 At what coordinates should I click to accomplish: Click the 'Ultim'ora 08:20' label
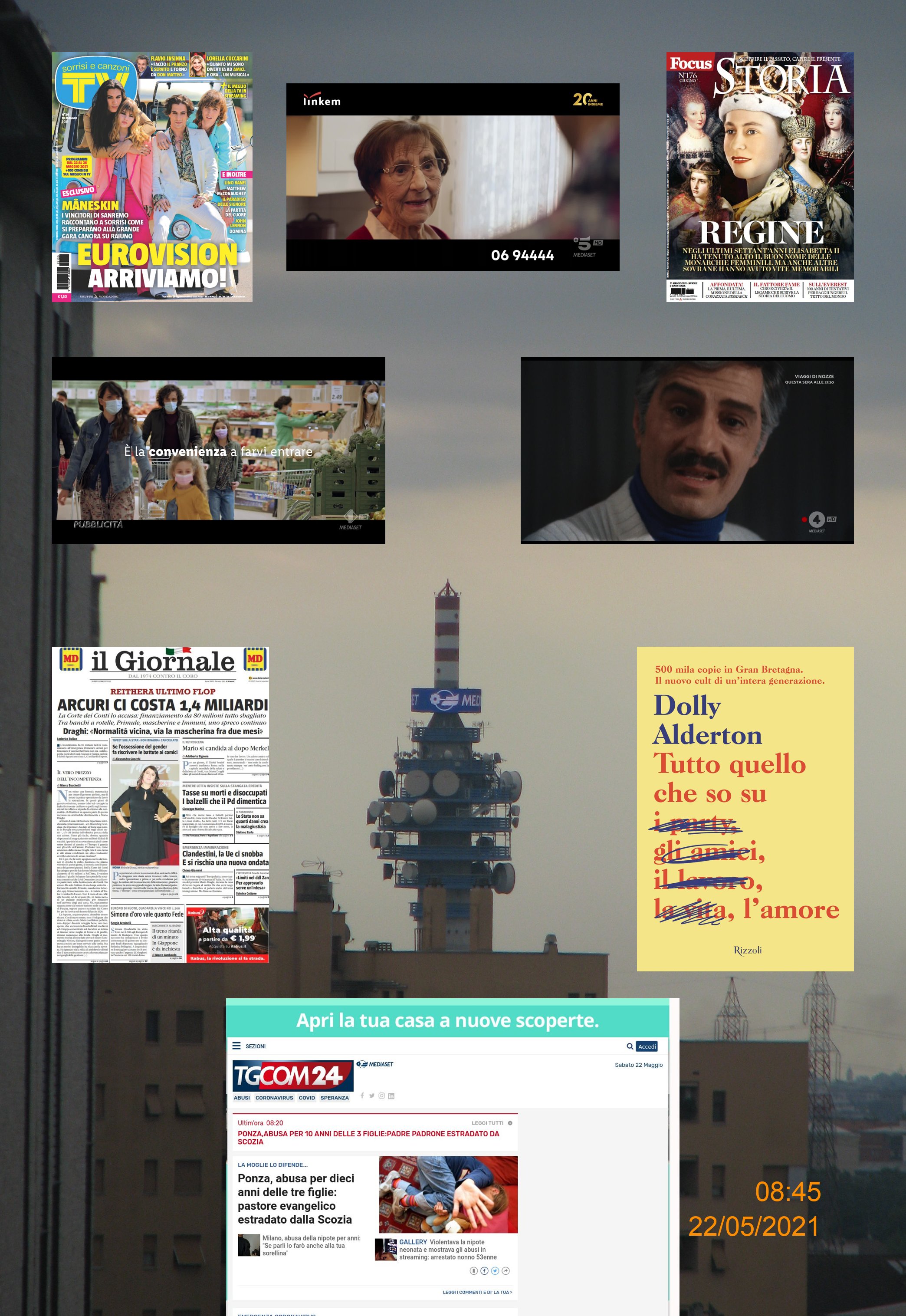click(x=260, y=1123)
